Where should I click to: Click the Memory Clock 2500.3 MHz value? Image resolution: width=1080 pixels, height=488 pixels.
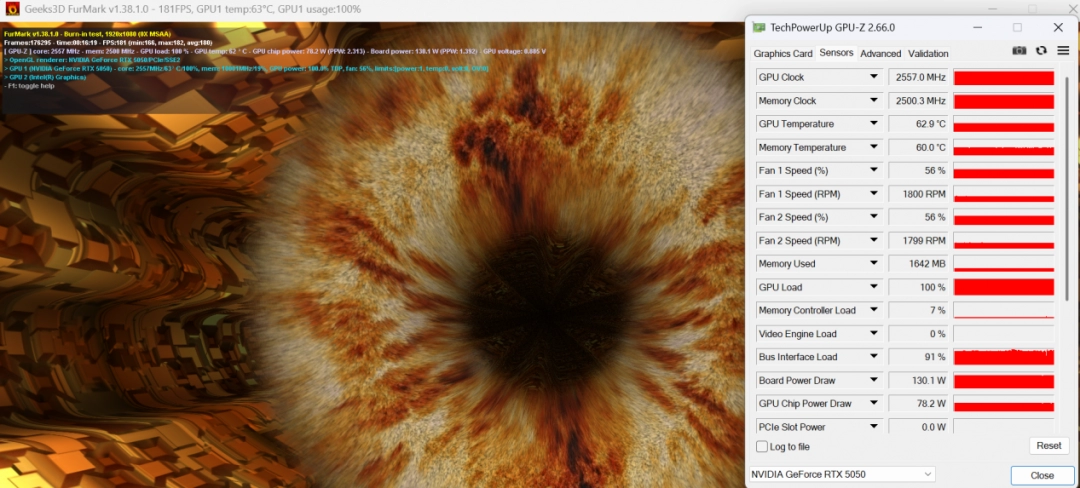[x=919, y=100]
